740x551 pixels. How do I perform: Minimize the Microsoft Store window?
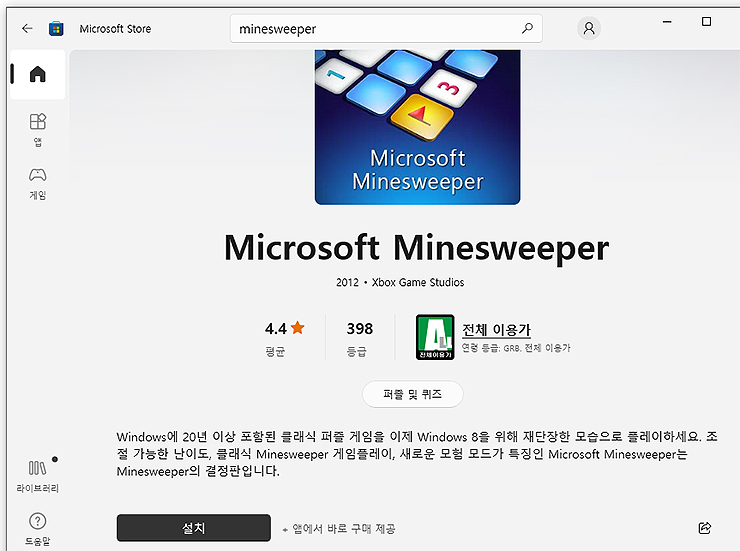[667, 22]
